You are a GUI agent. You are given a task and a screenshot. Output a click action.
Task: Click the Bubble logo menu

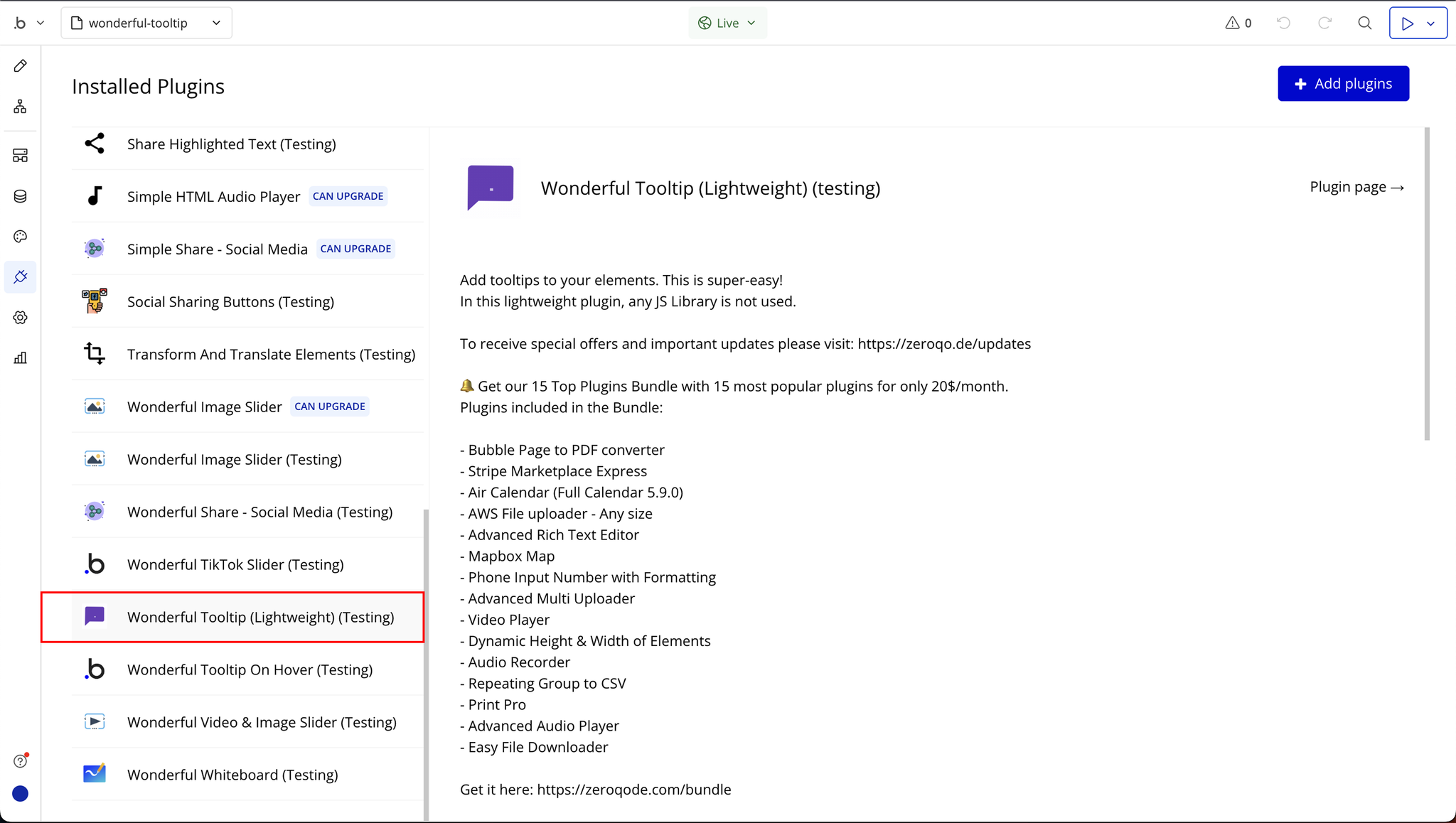pyautogui.click(x=29, y=23)
